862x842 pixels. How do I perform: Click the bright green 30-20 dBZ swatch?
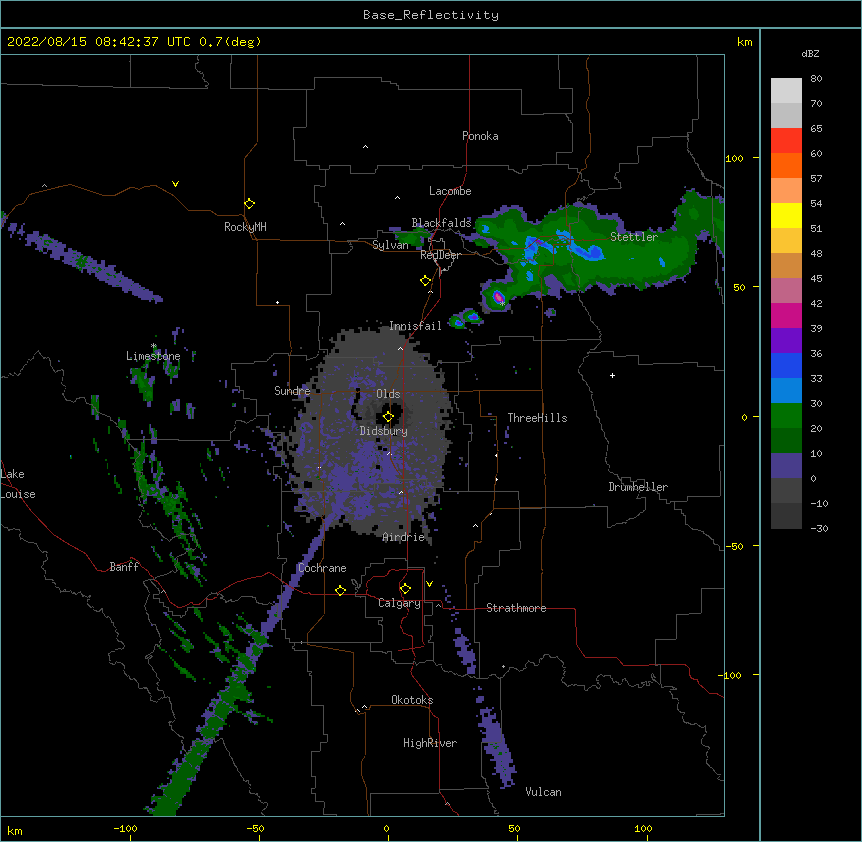[x=786, y=416]
